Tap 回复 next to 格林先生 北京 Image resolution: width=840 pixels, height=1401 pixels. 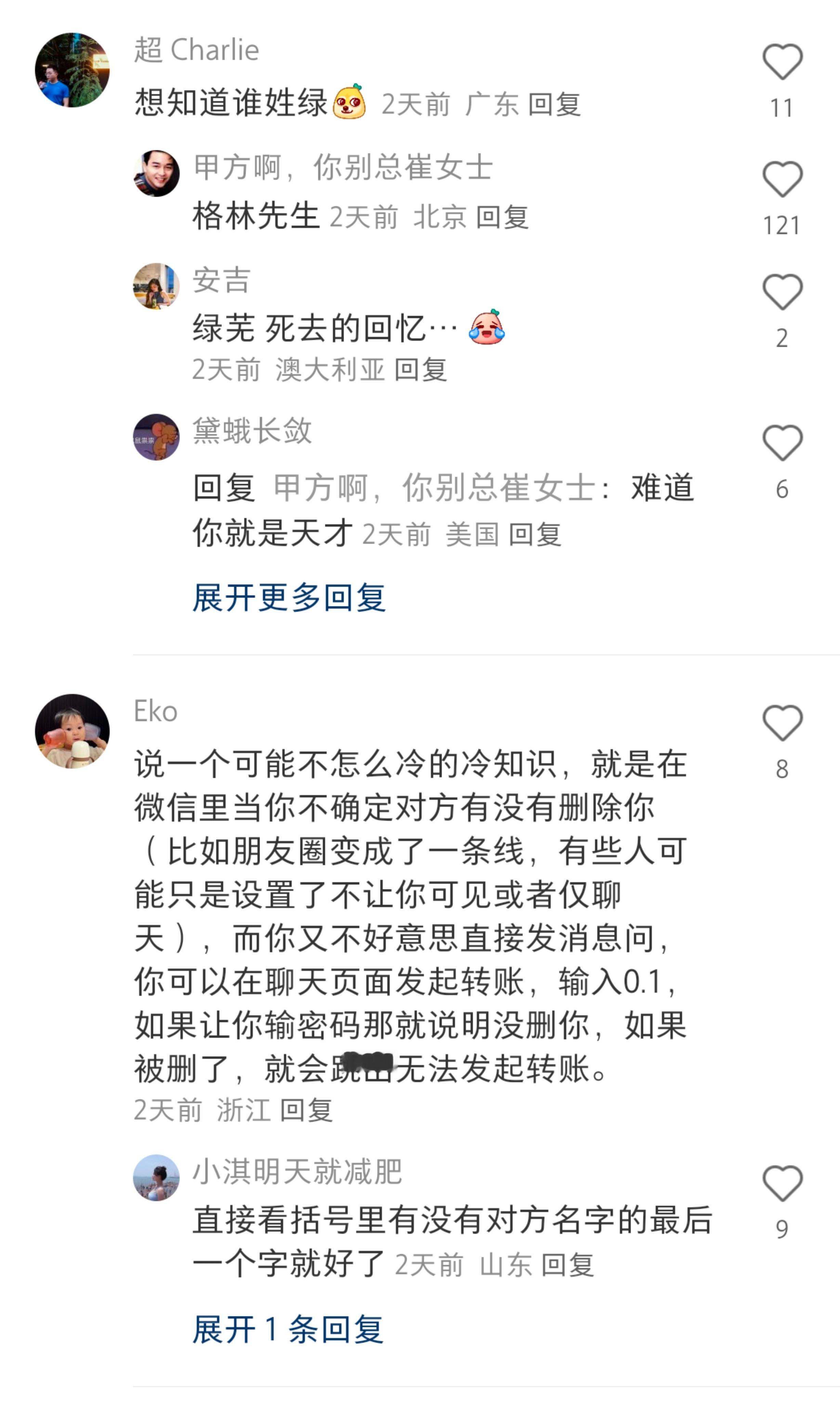point(502,218)
